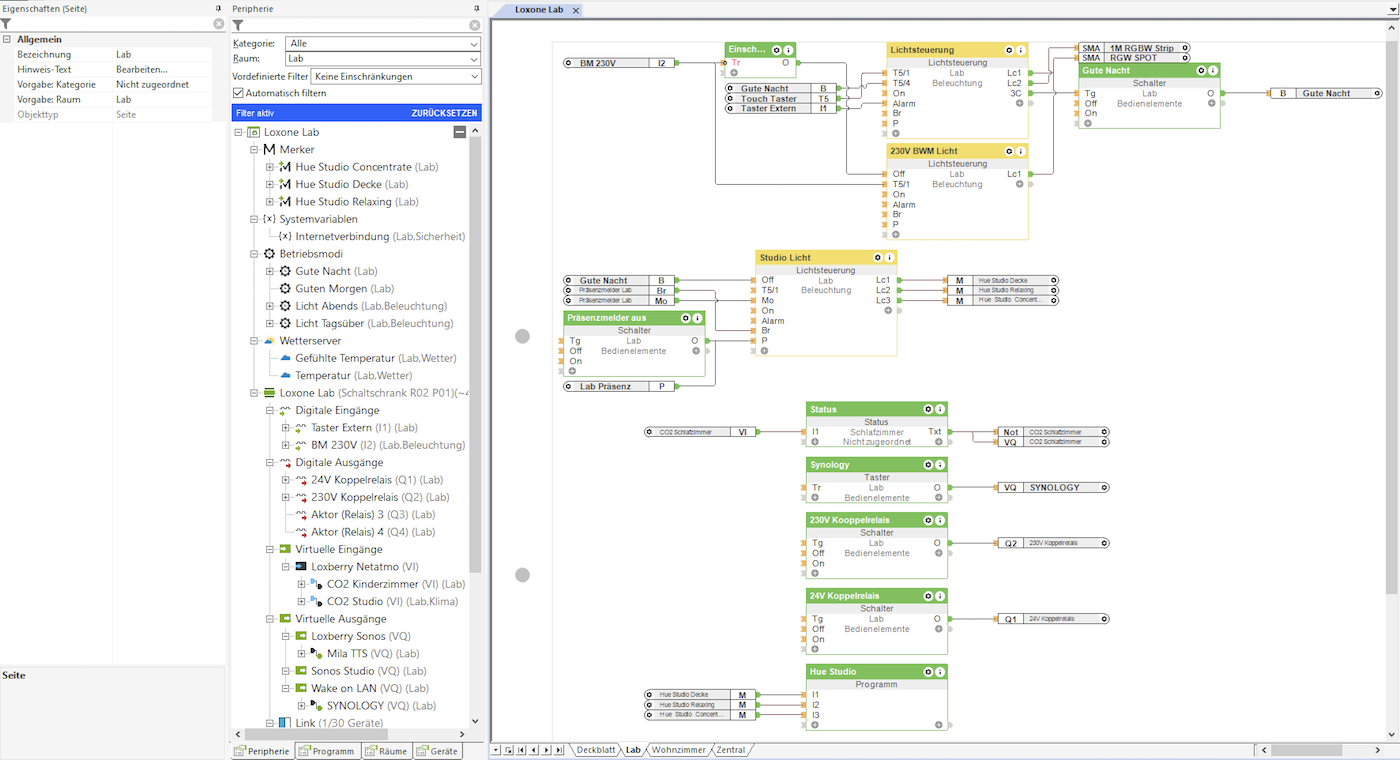Viewport: 1400px width, 760px height.
Task: Pin the Eigenschaften panel
Action: pos(219,9)
